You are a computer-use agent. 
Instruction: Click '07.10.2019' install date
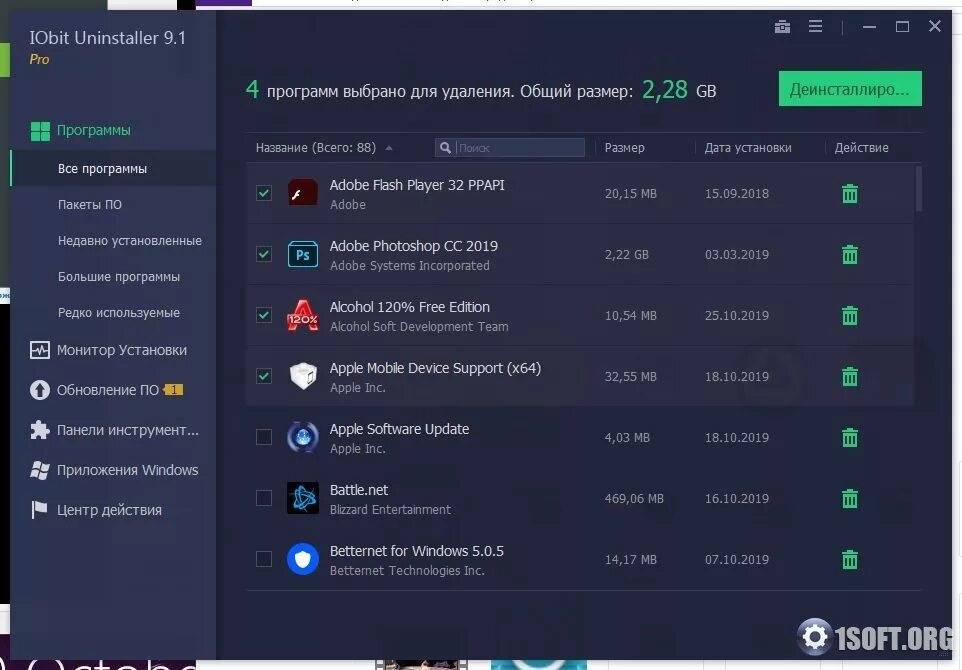pyautogui.click(x=737, y=560)
